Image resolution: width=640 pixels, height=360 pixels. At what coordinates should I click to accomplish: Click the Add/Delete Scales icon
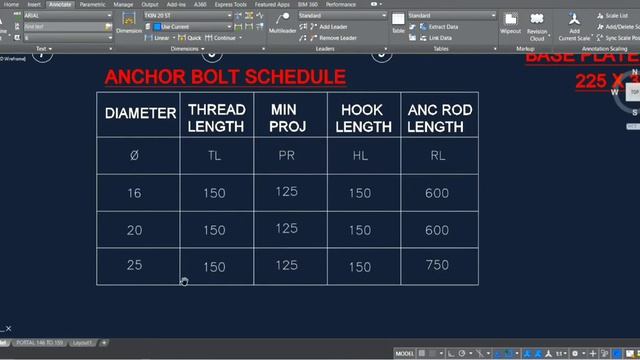[x=600, y=27]
